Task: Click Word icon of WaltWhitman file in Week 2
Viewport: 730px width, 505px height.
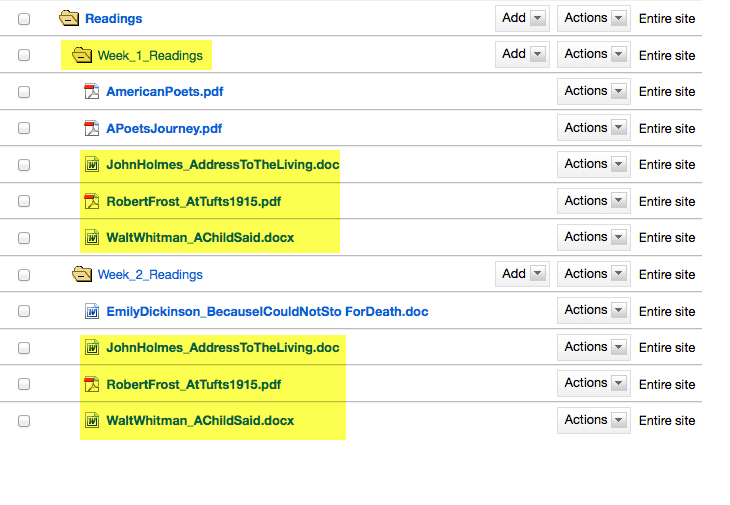Action: click(x=92, y=420)
